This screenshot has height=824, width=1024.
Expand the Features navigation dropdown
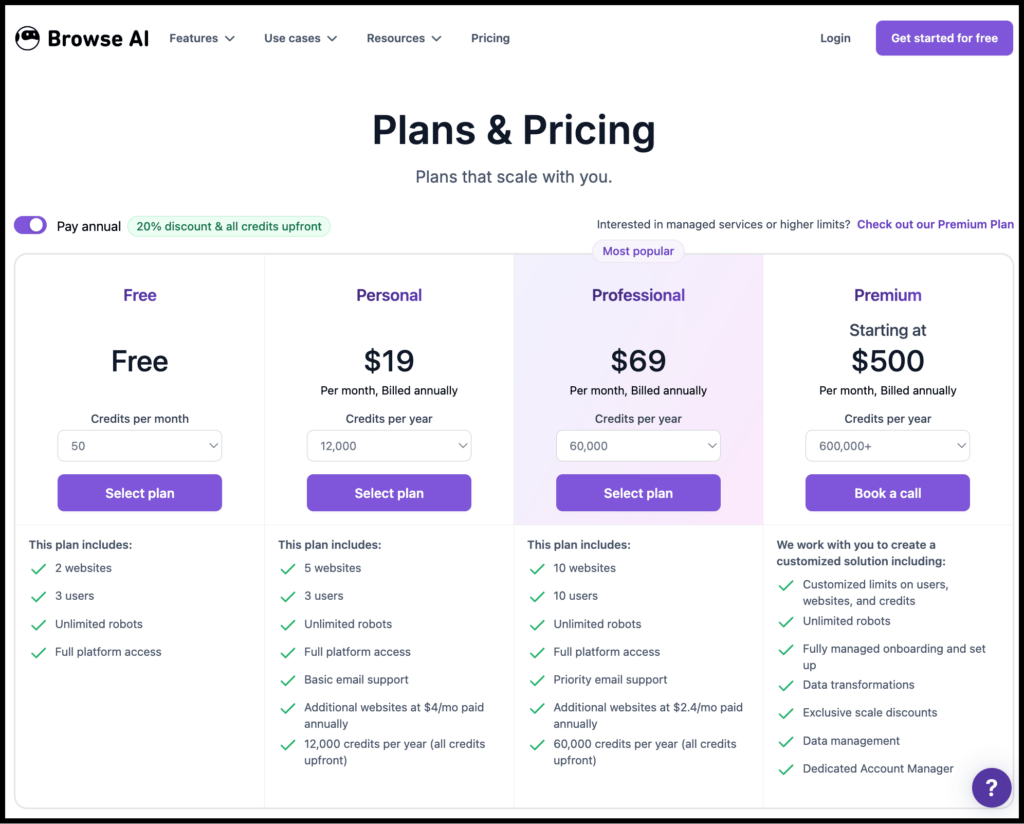(202, 38)
